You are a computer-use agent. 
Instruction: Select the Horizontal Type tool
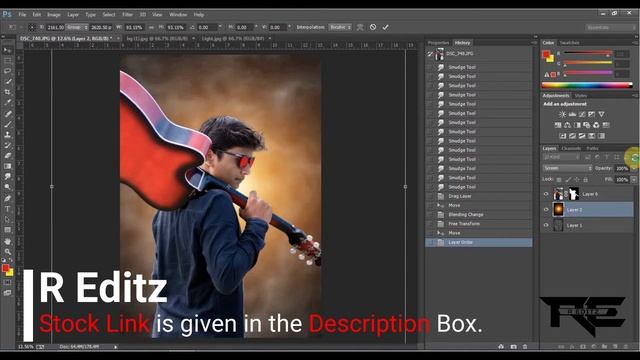[7, 209]
